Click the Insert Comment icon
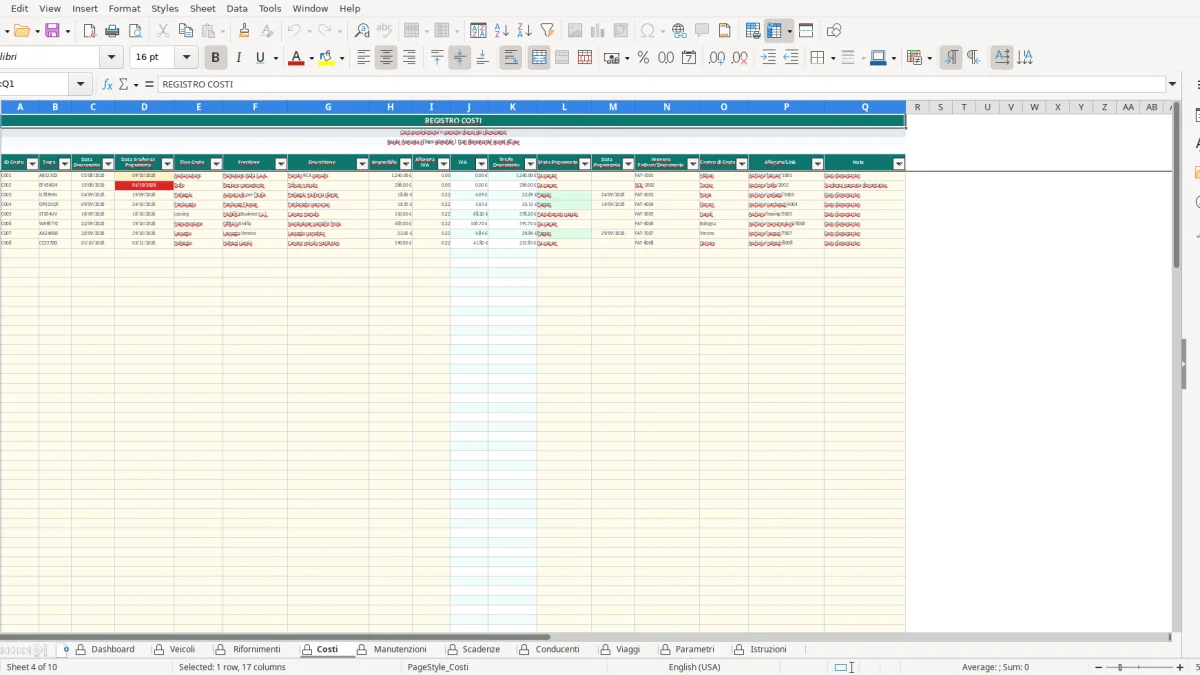The width and height of the screenshot is (1200, 675). 702,31
